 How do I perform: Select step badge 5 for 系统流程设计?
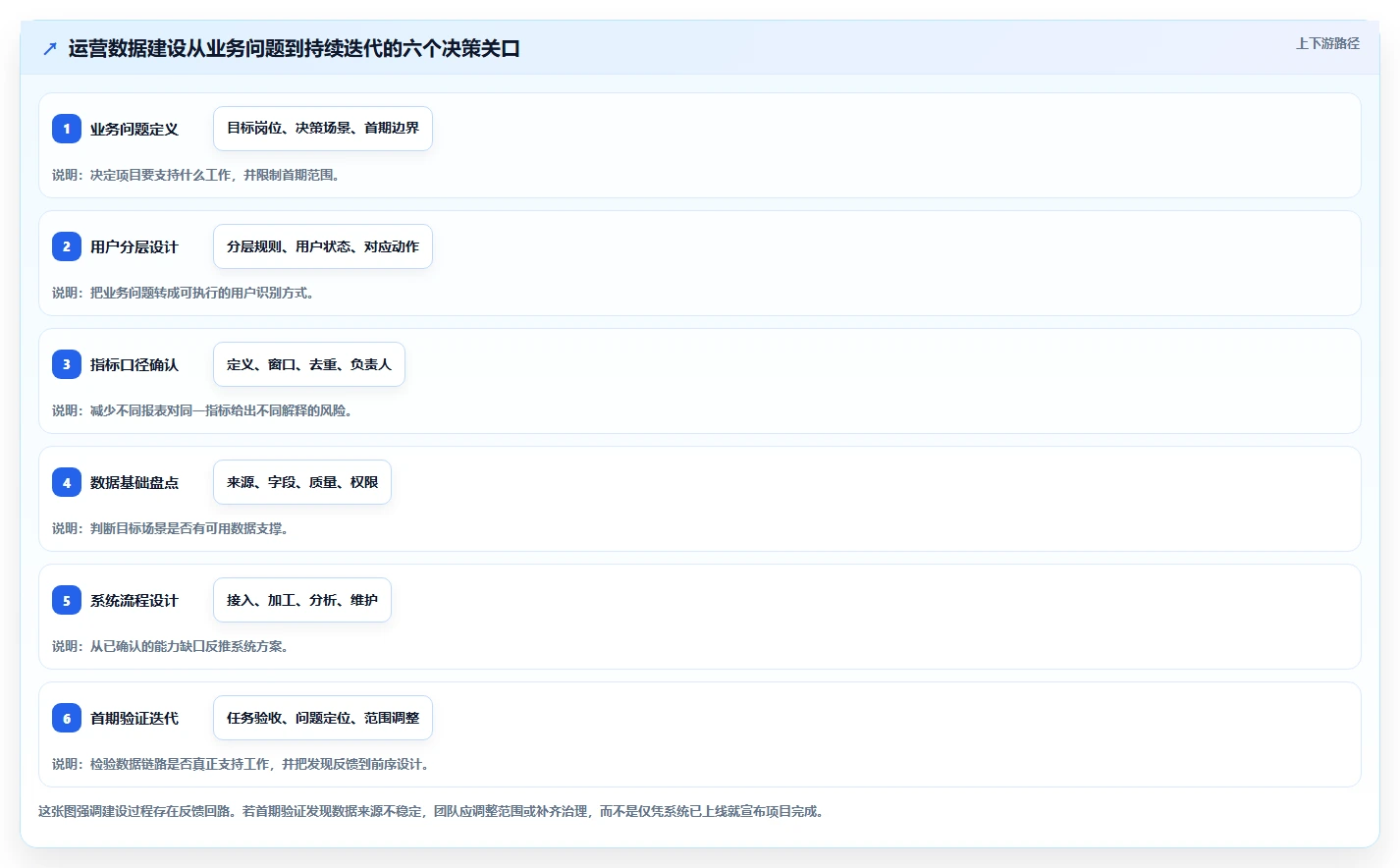(67, 600)
